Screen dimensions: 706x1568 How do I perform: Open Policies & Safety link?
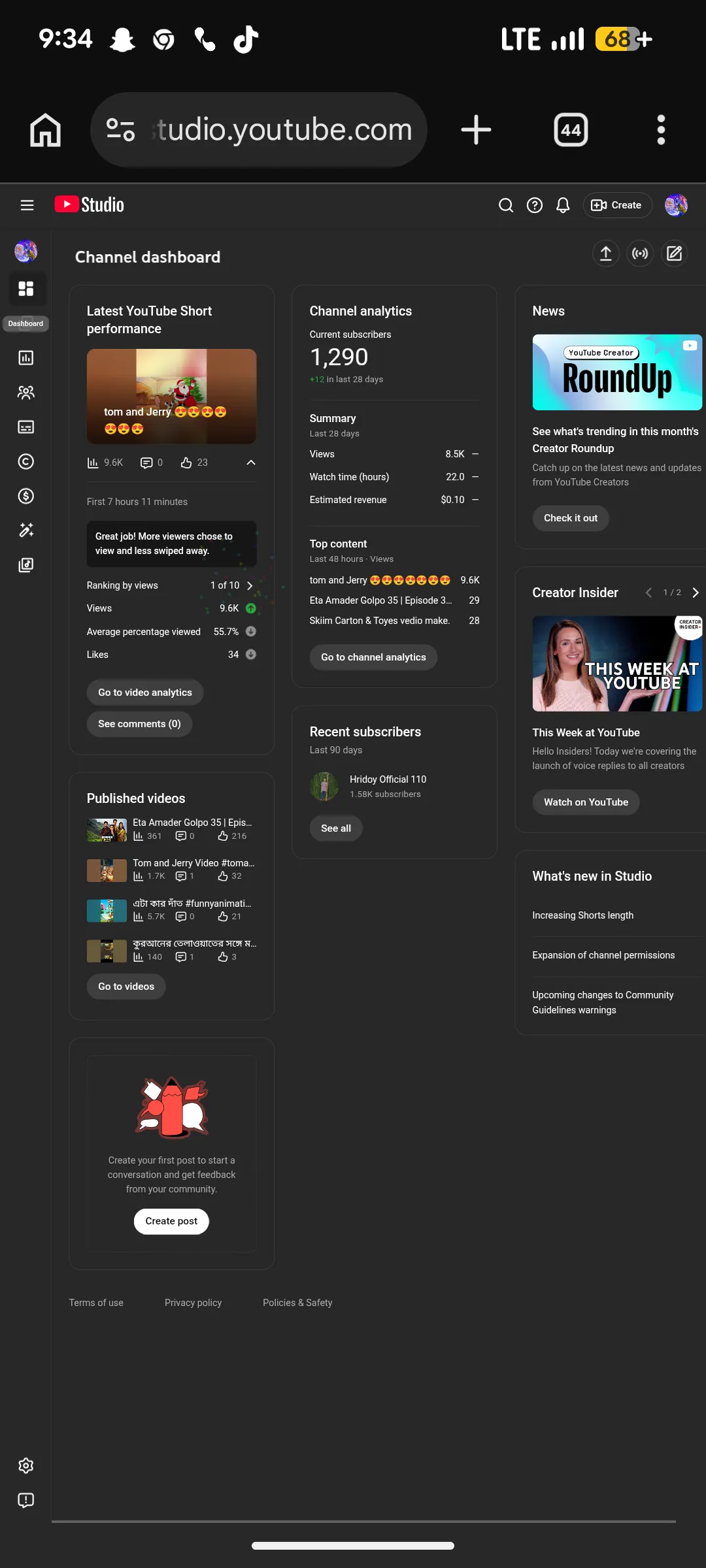point(297,1303)
